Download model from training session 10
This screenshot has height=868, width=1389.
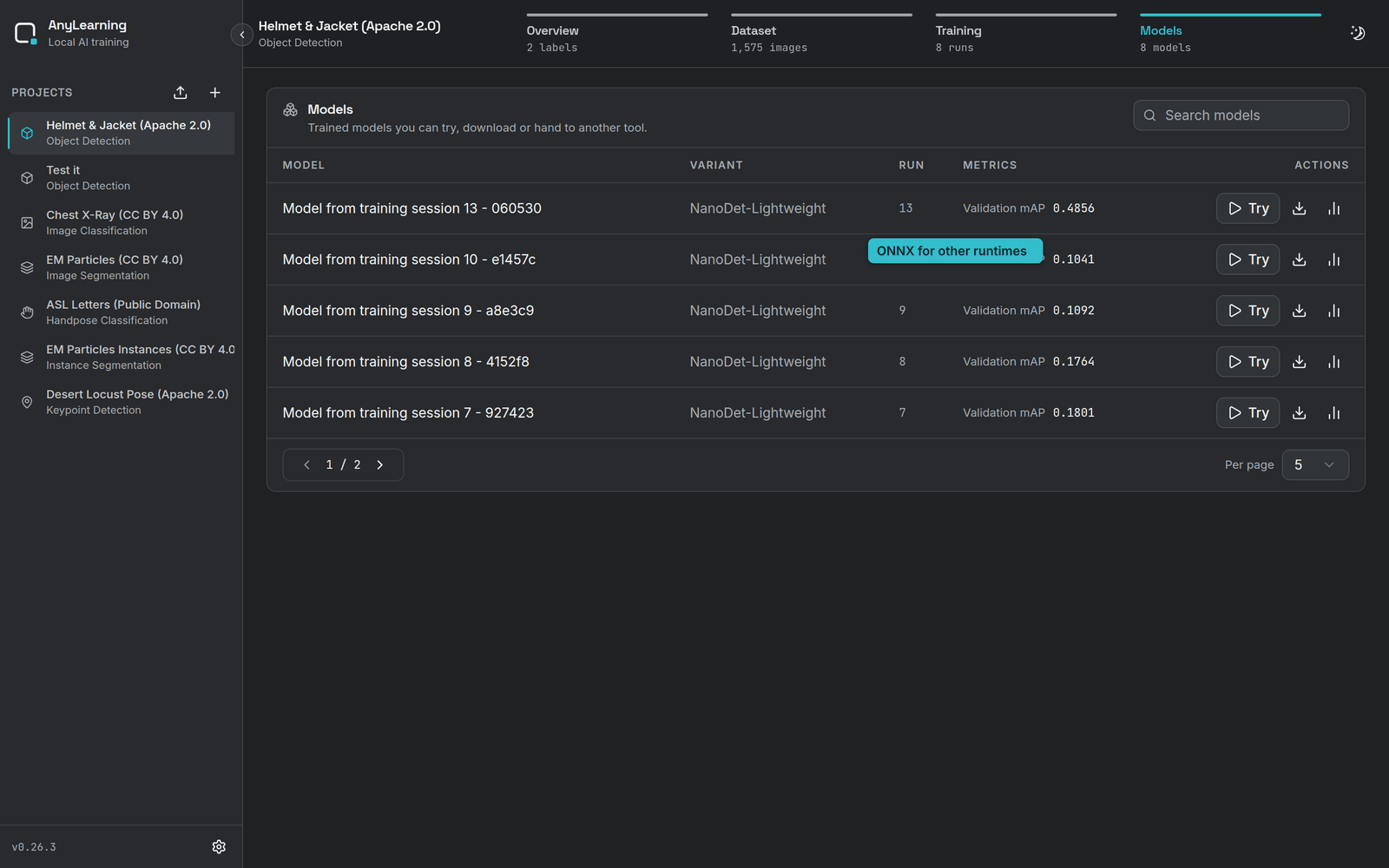point(1299,260)
